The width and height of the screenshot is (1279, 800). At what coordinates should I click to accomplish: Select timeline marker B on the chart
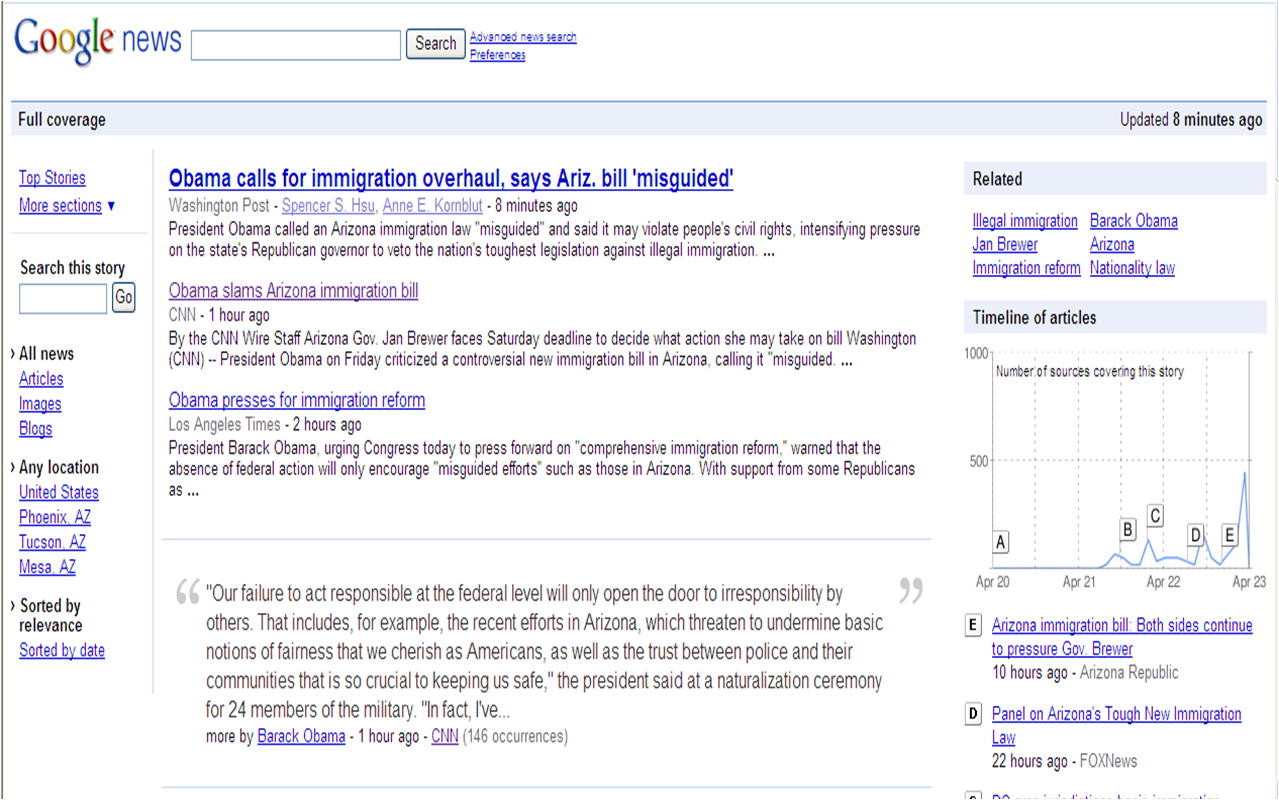[1127, 529]
